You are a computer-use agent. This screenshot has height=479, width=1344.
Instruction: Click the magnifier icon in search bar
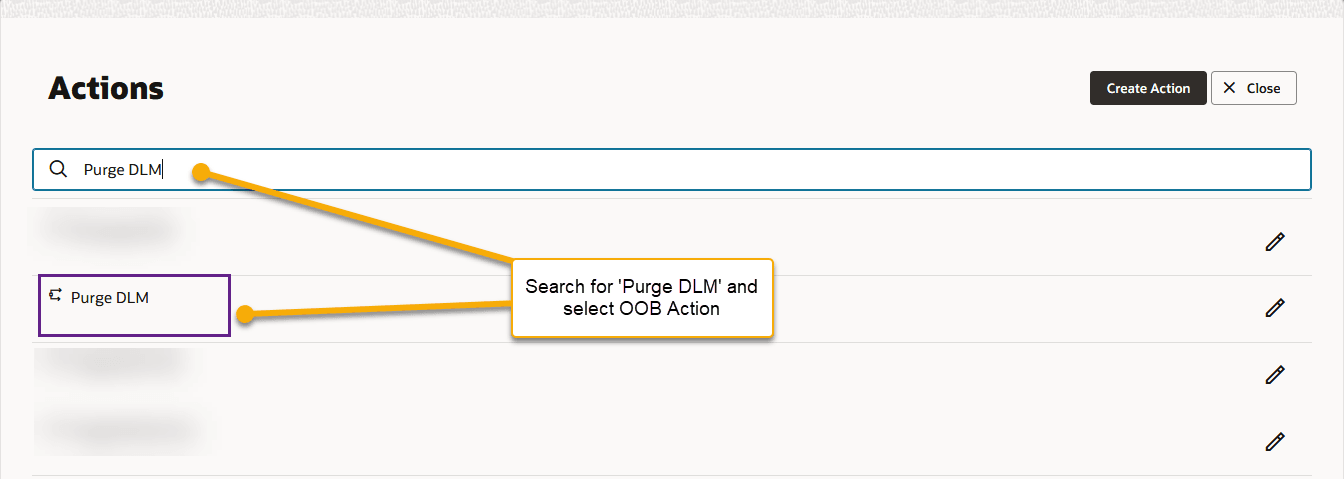tap(59, 170)
